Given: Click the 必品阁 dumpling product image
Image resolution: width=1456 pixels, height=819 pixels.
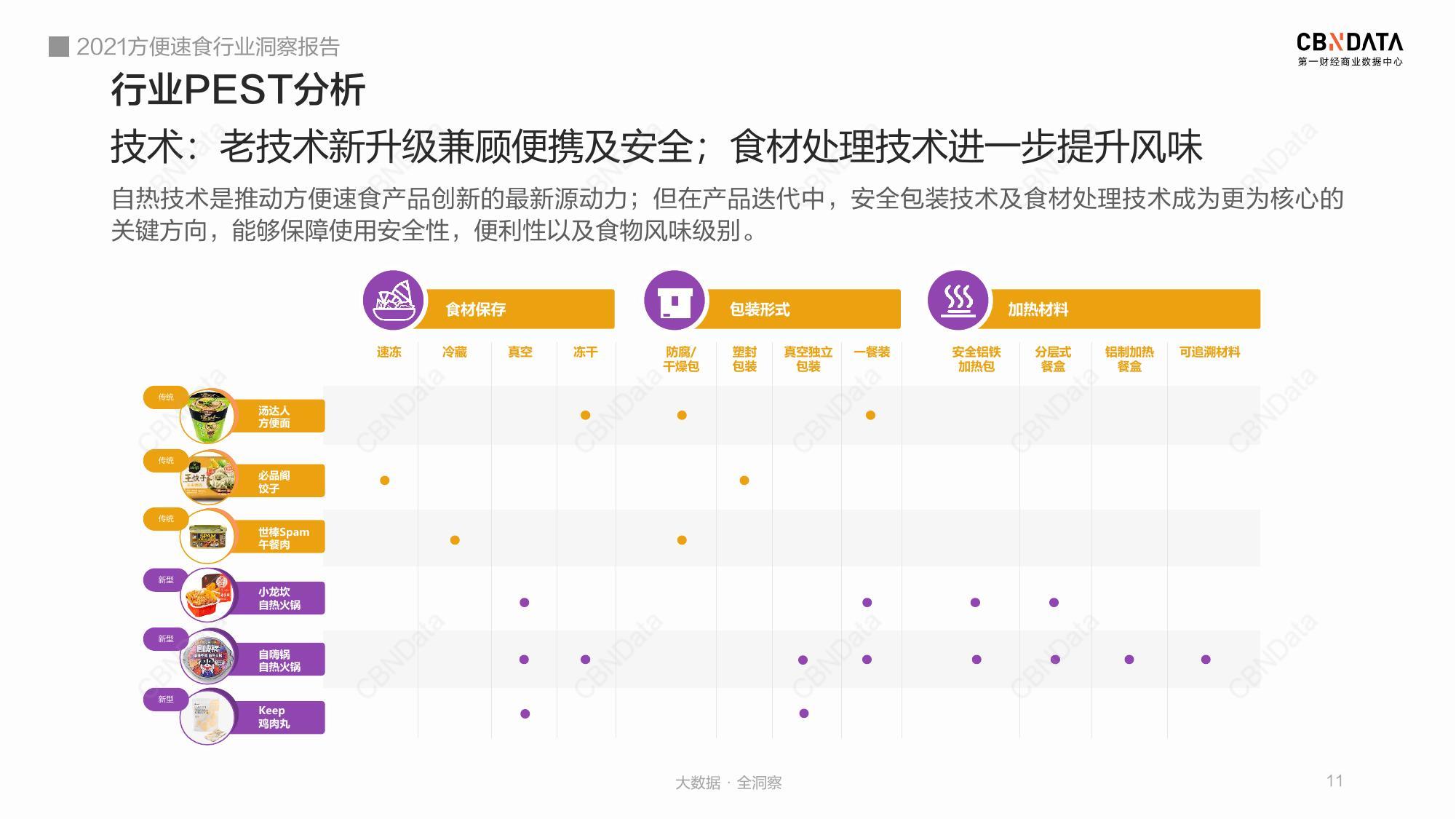Looking at the screenshot, I should (x=209, y=478).
